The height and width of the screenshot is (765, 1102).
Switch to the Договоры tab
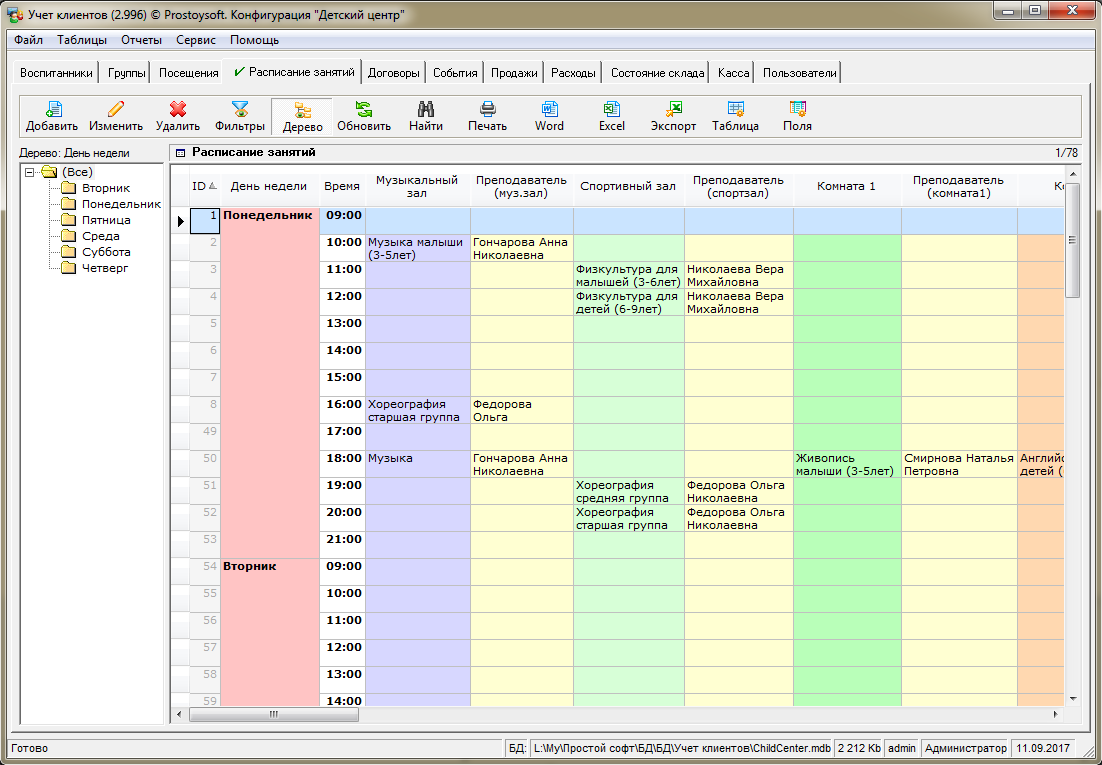pyautogui.click(x=393, y=73)
